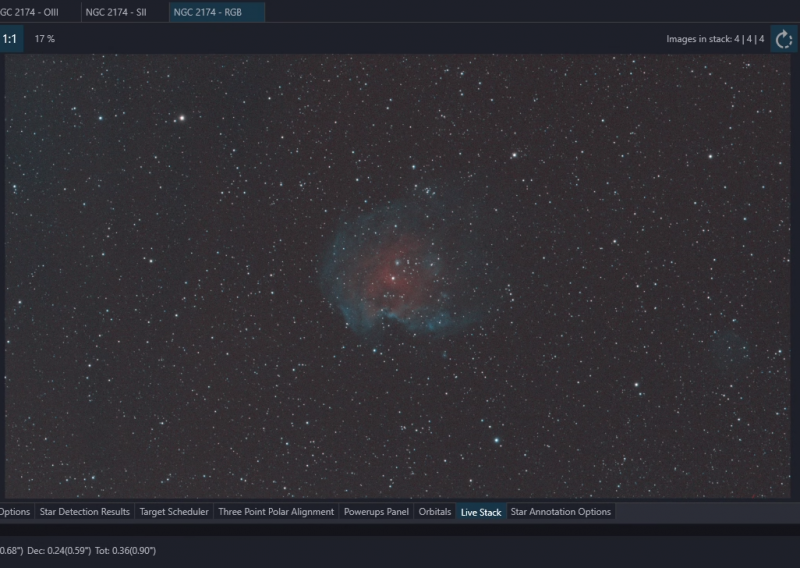Click the Images in stack counter
This screenshot has width=800, height=568.
pyautogui.click(x=715, y=39)
